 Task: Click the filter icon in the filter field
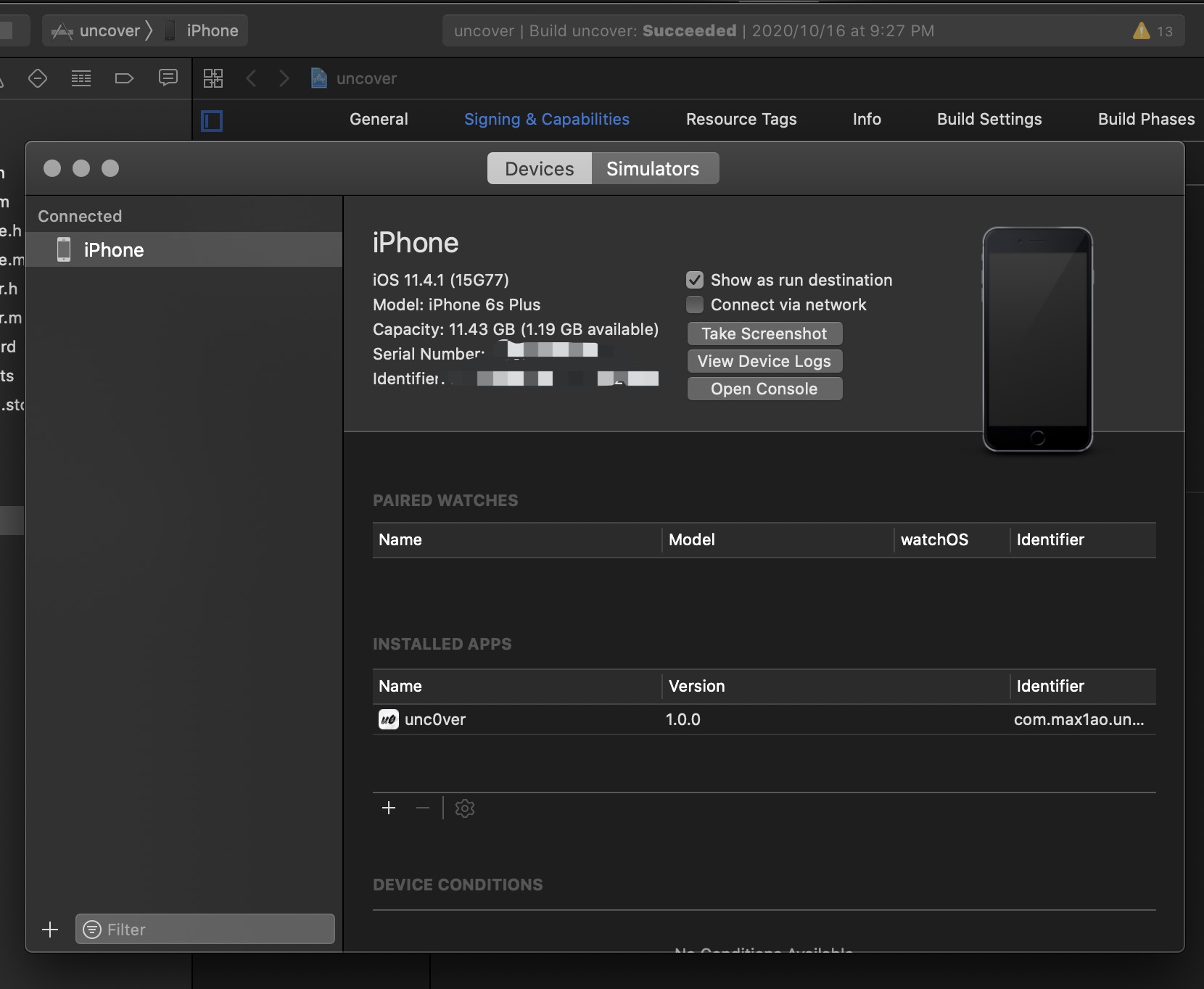(92, 930)
